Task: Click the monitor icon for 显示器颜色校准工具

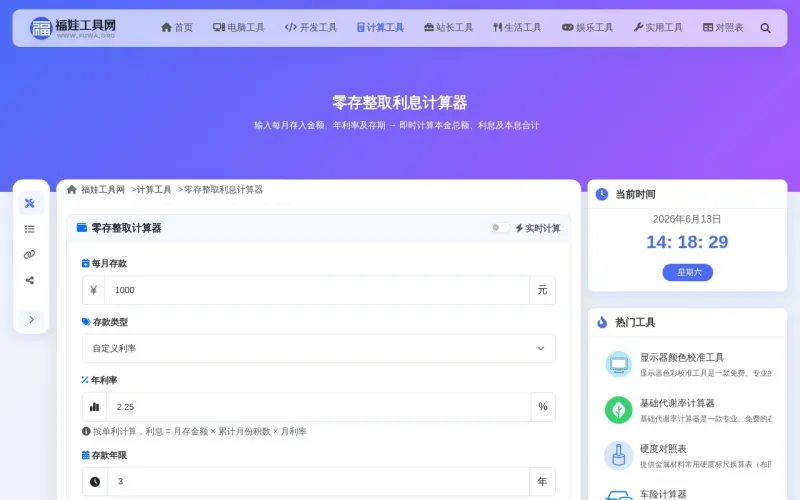Action: [x=618, y=364]
